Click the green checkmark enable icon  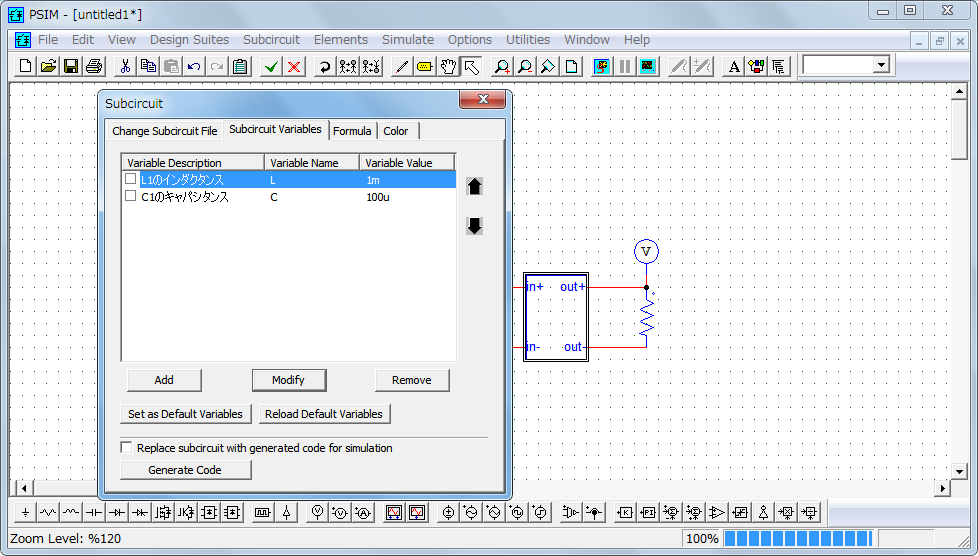271,66
